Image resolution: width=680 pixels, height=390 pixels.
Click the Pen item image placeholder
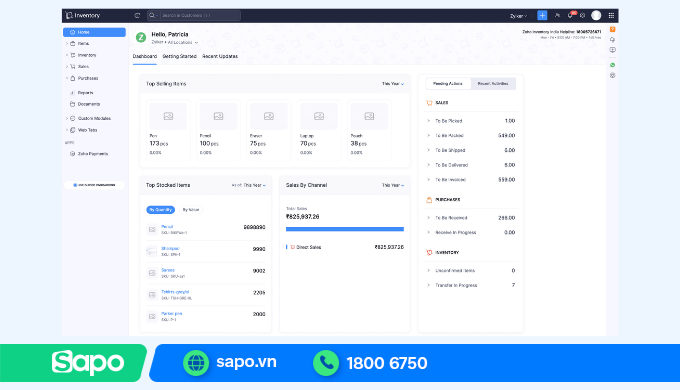[168, 116]
